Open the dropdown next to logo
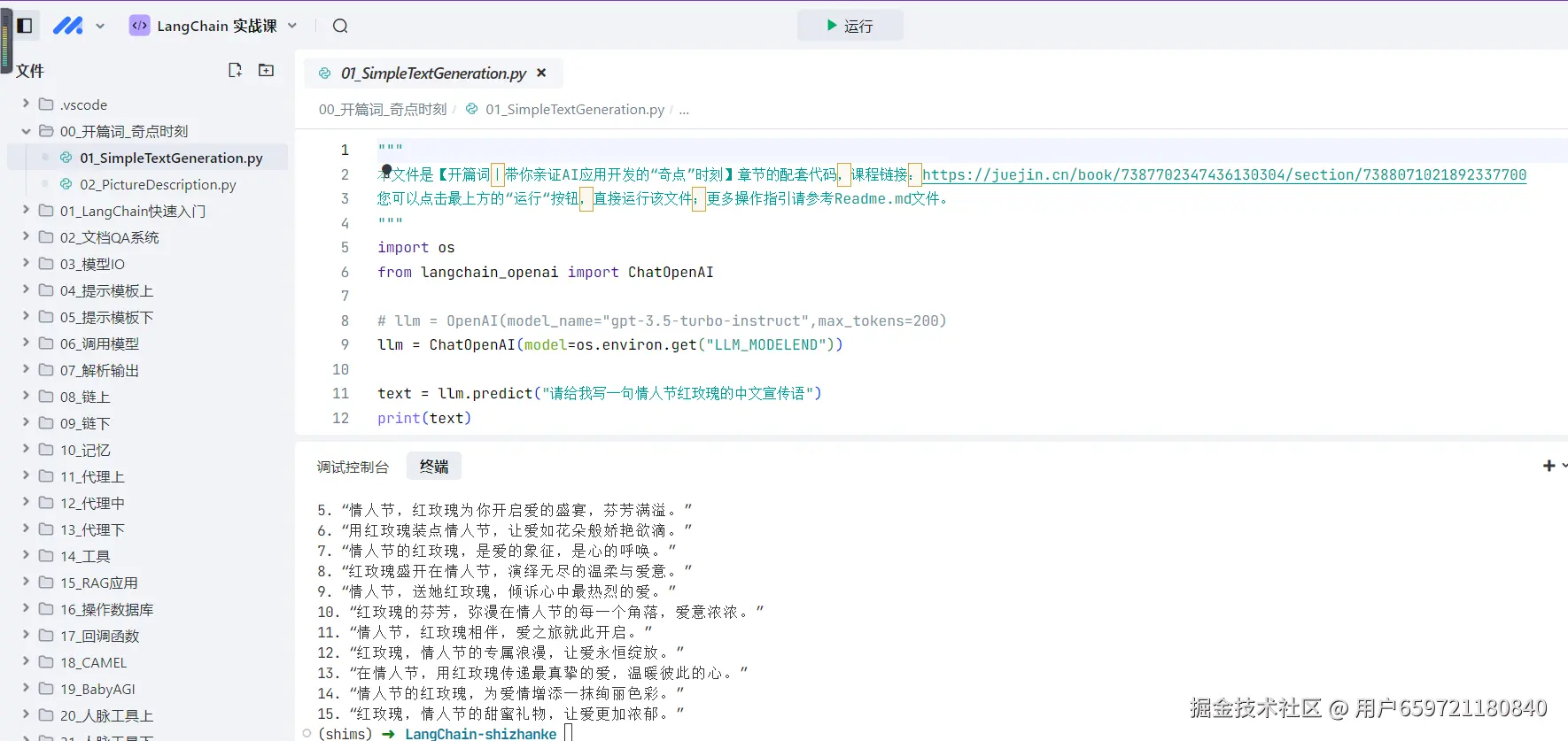The height and width of the screenshot is (741, 1568). 100,27
